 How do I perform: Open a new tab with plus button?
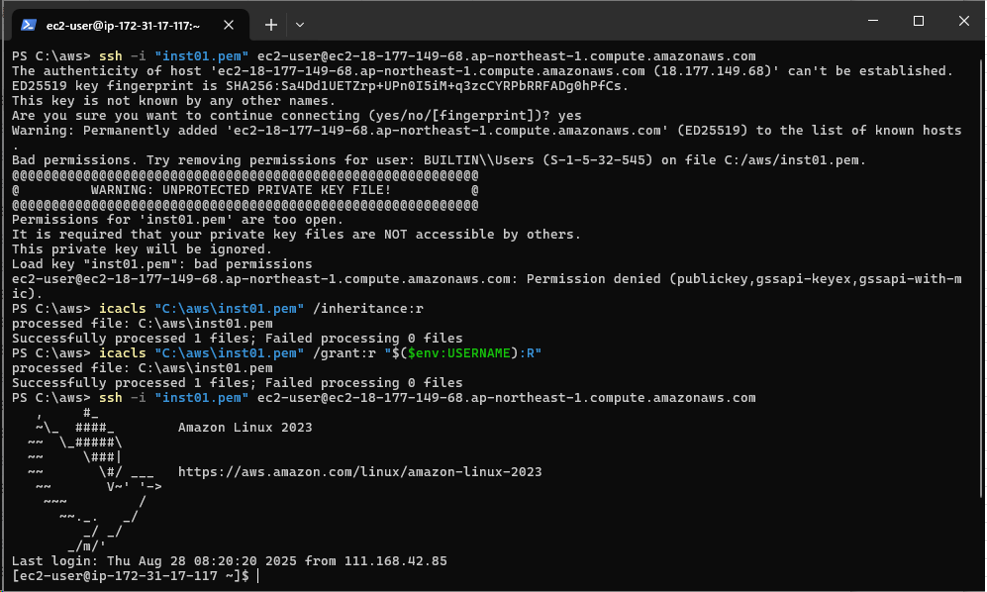[x=271, y=24]
